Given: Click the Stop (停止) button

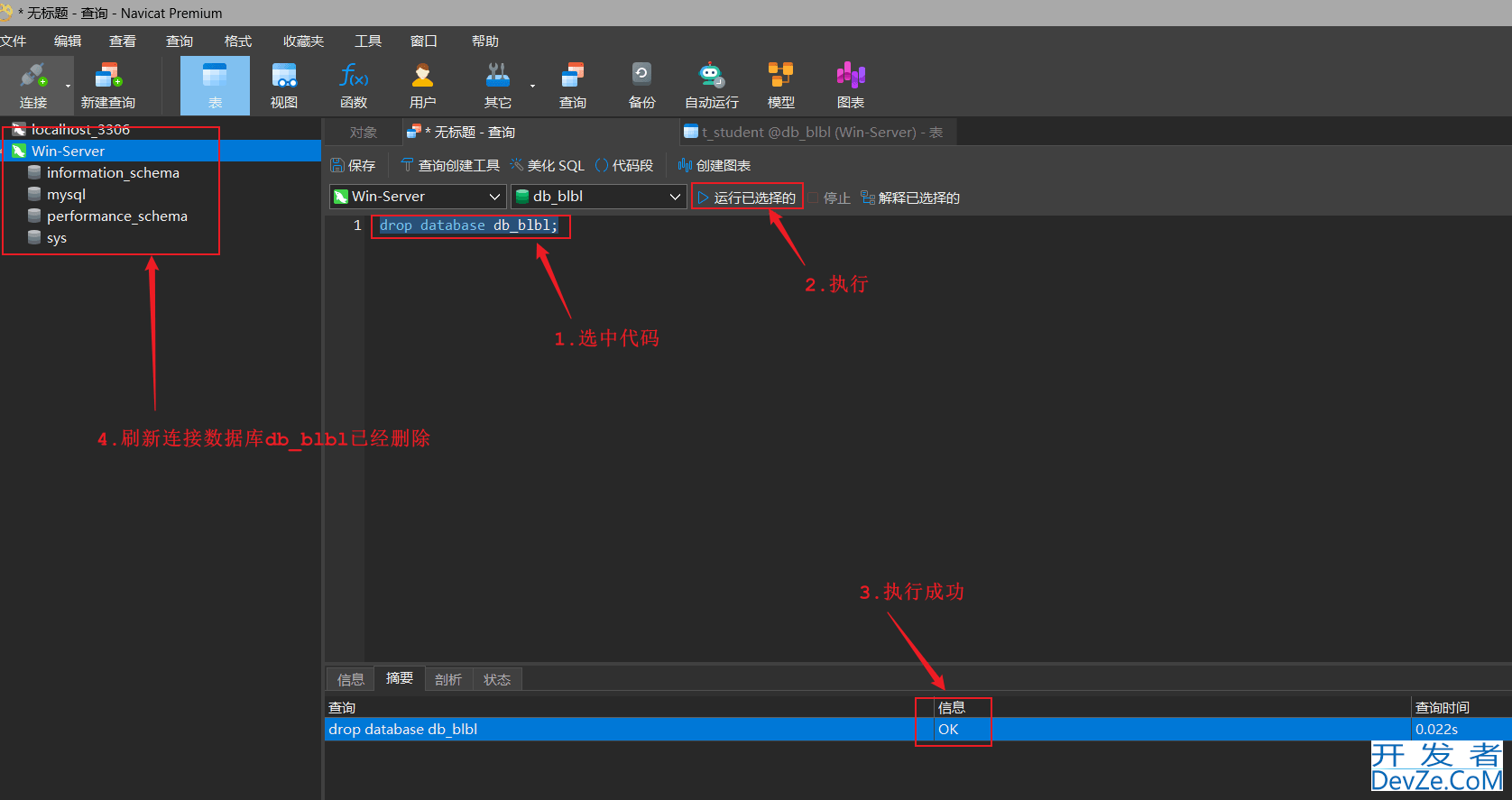Looking at the screenshot, I should pos(829,198).
